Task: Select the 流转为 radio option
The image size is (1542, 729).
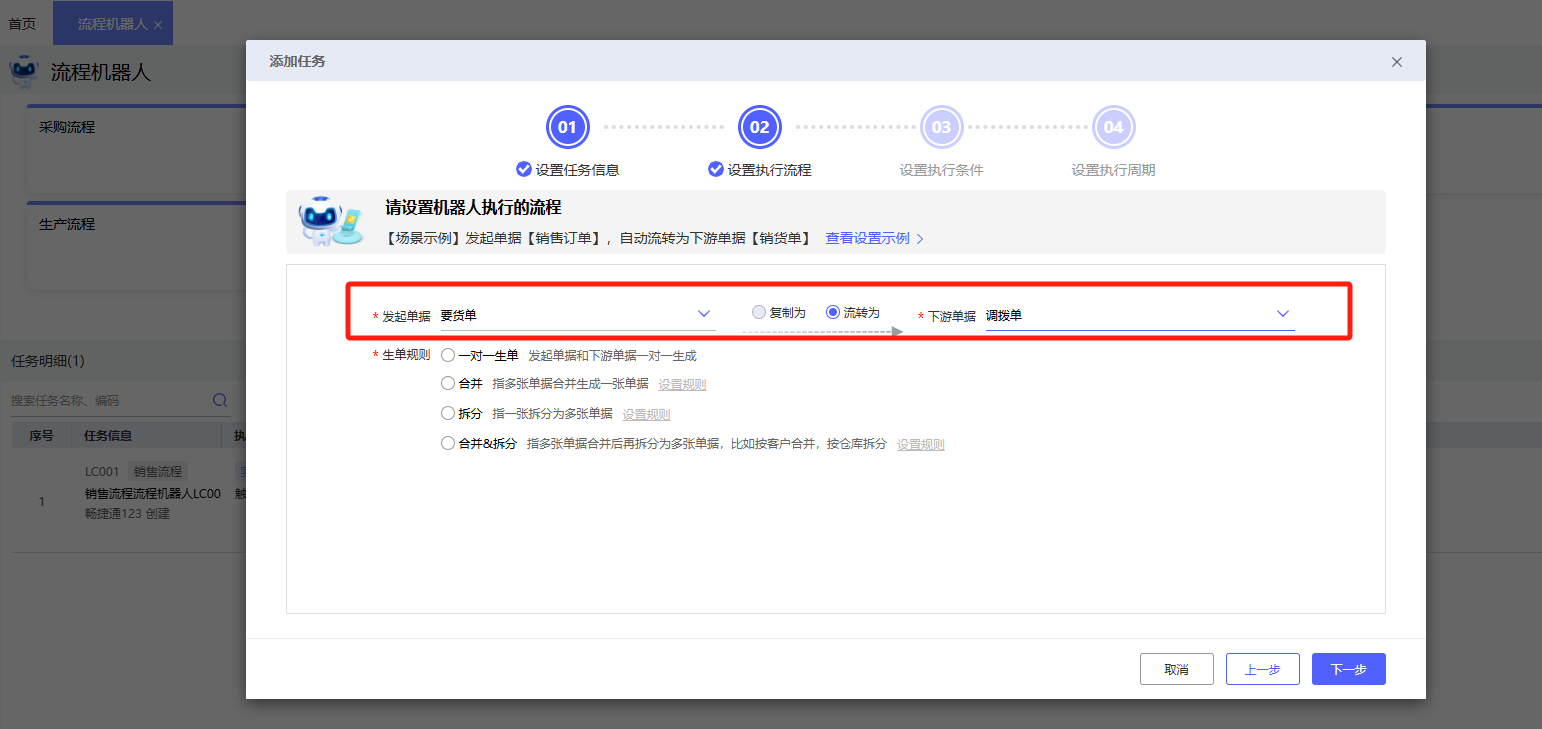Action: coord(833,312)
